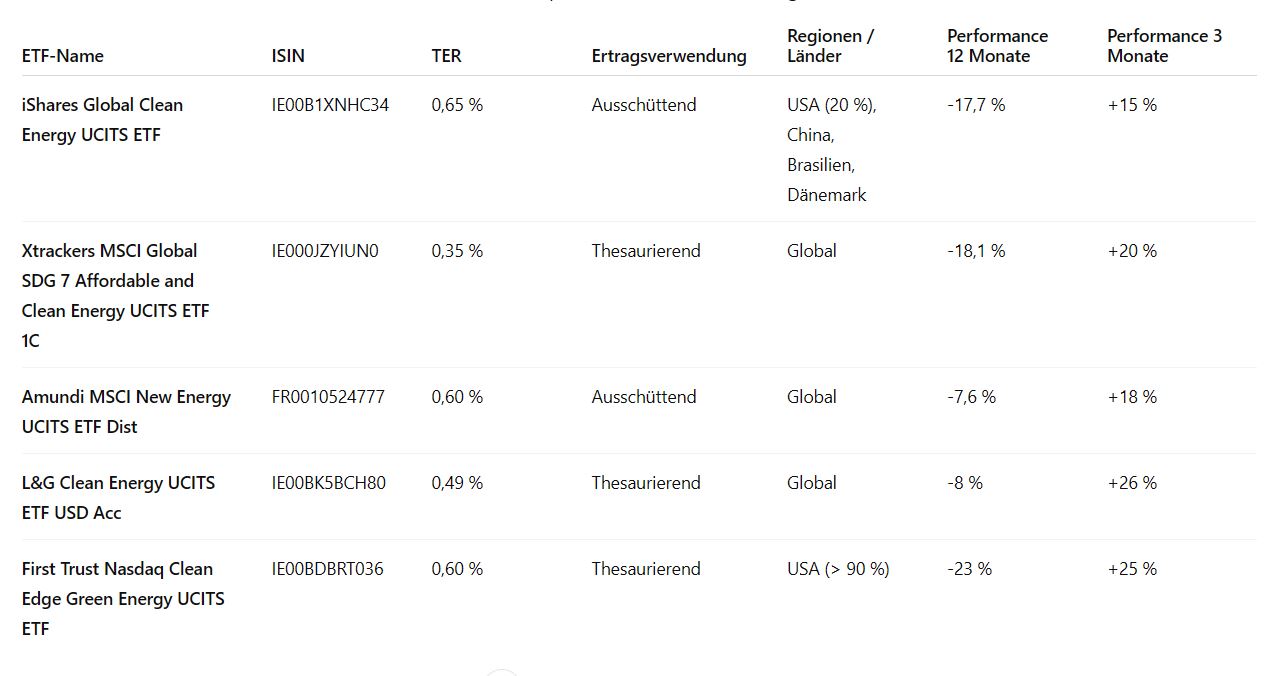Click the Regionen / Länder column header
The width and height of the screenshot is (1280, 676).
point(830,46)
